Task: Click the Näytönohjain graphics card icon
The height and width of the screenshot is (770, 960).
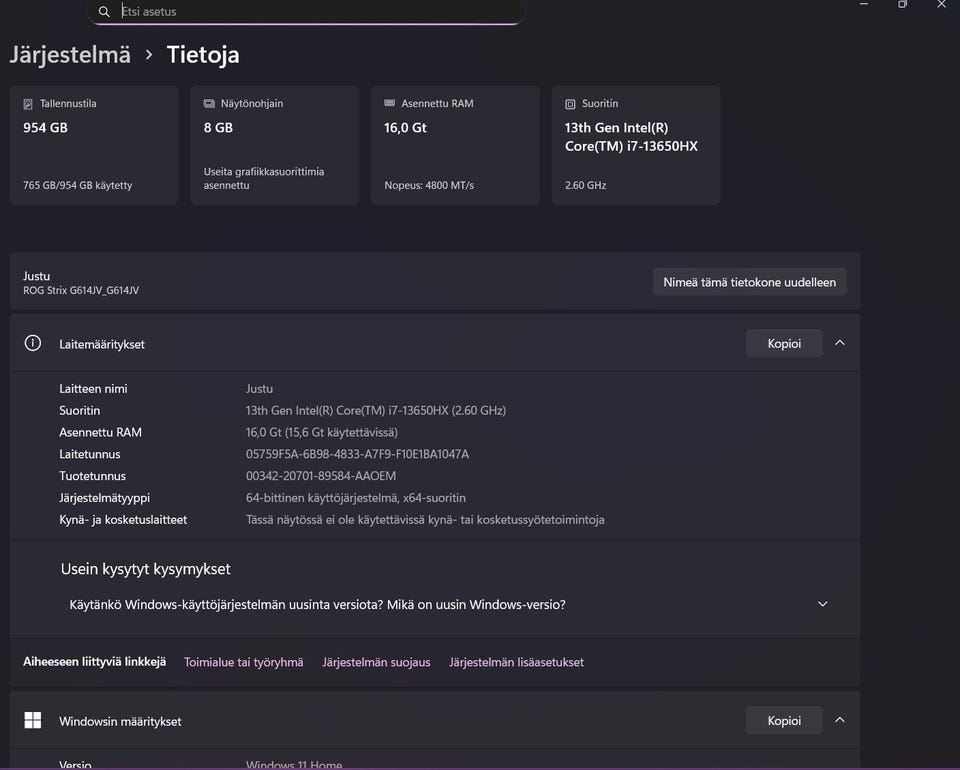Action: 209,104
